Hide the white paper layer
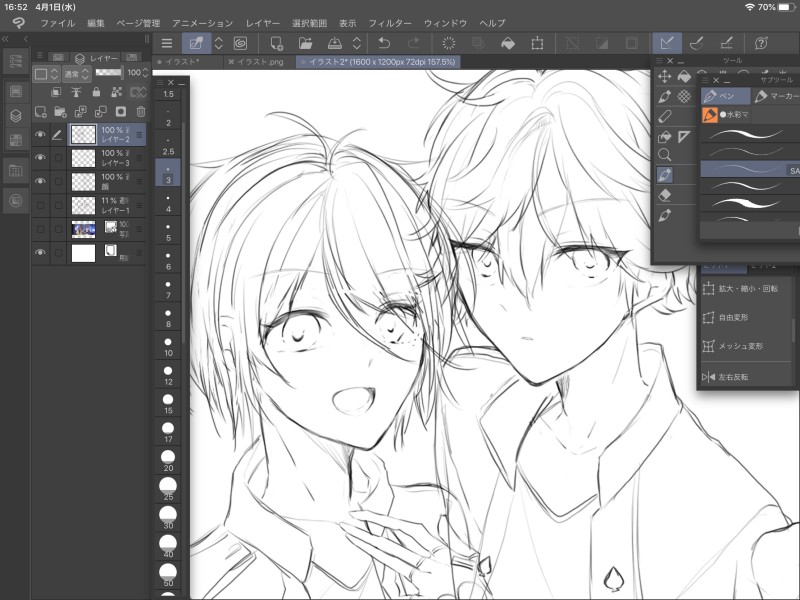 point(40,253)
